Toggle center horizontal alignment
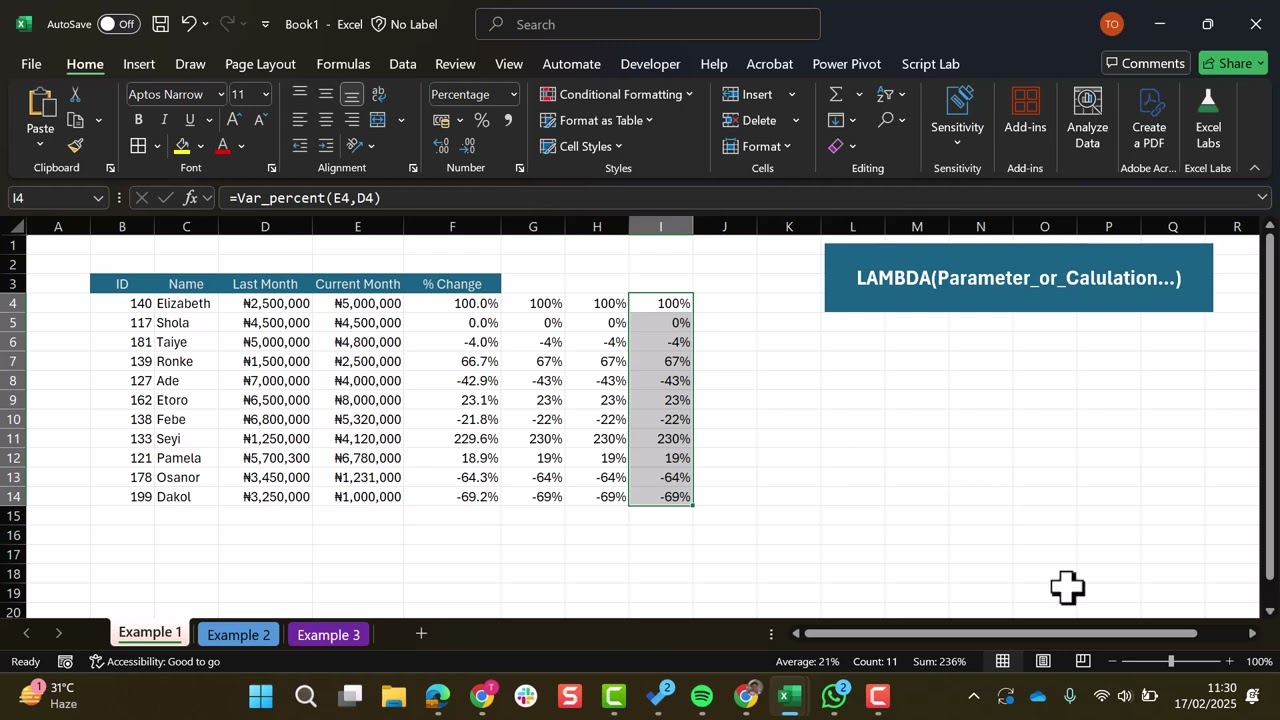 pyautogui.click(x=326, y=120)
